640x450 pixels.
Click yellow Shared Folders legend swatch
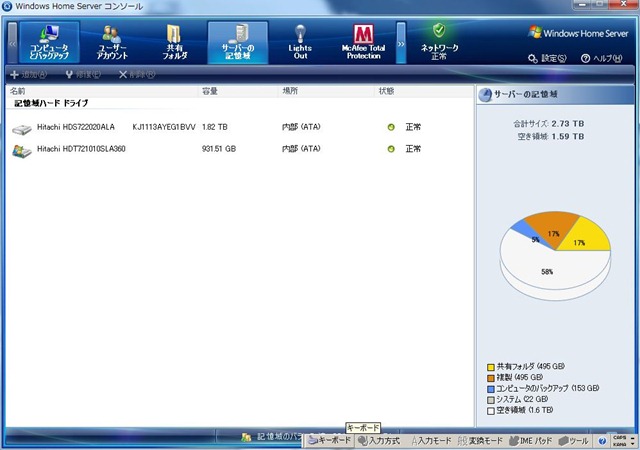pyautogui.click(x=491, y=368)
